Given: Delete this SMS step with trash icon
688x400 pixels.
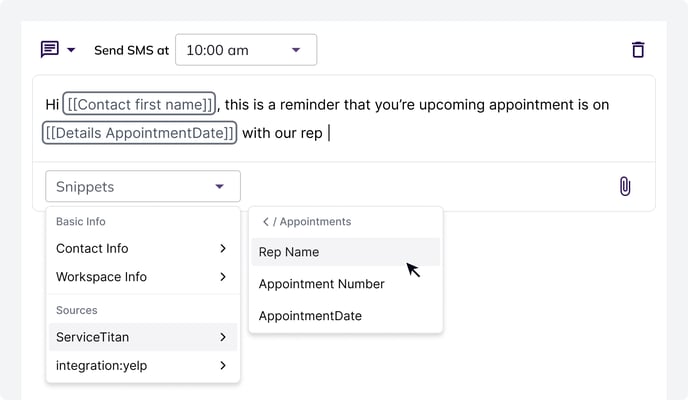Looking at the screenshot, I should [x=638, y=50].
